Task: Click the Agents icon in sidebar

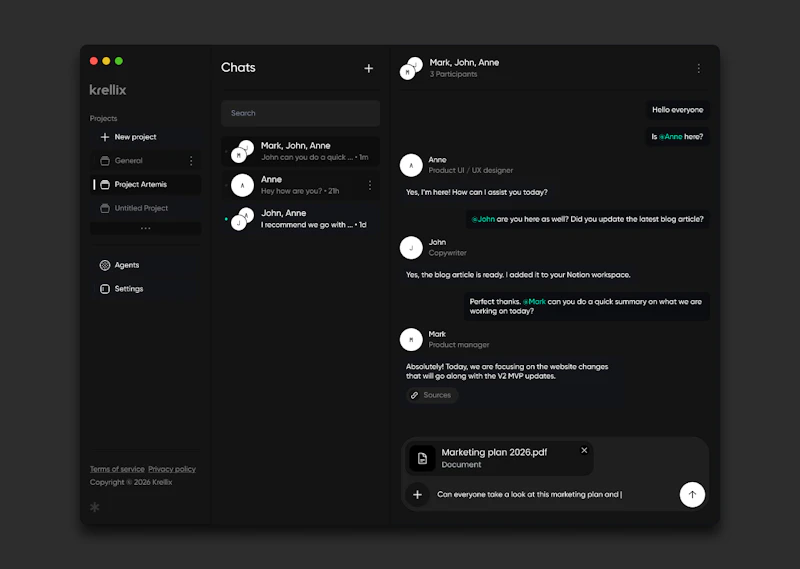Action: pos(105,265)
